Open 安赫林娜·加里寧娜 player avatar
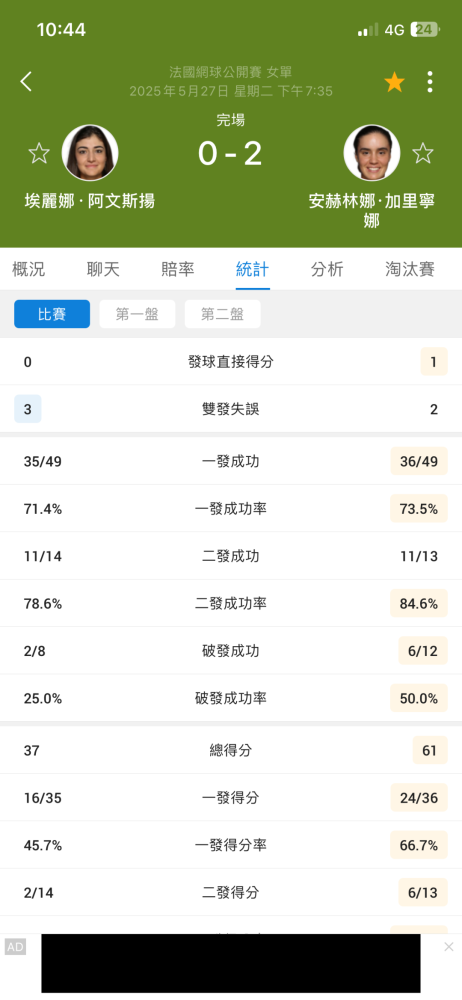 [x=372, y=153]
